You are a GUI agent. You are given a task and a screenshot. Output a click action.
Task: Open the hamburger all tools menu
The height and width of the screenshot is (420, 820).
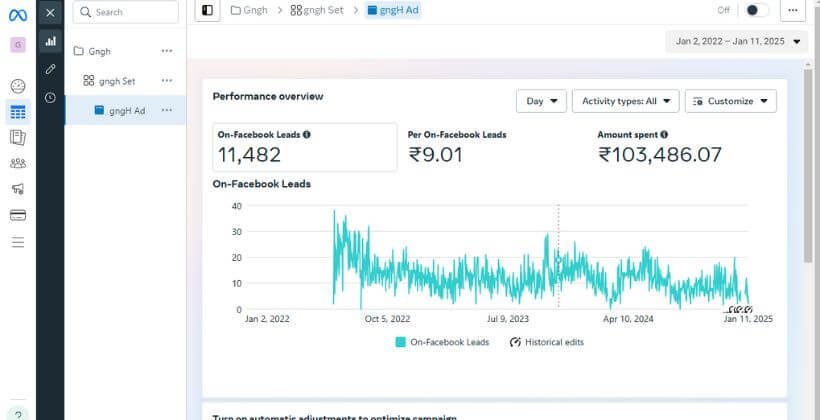tap(18, 242)
